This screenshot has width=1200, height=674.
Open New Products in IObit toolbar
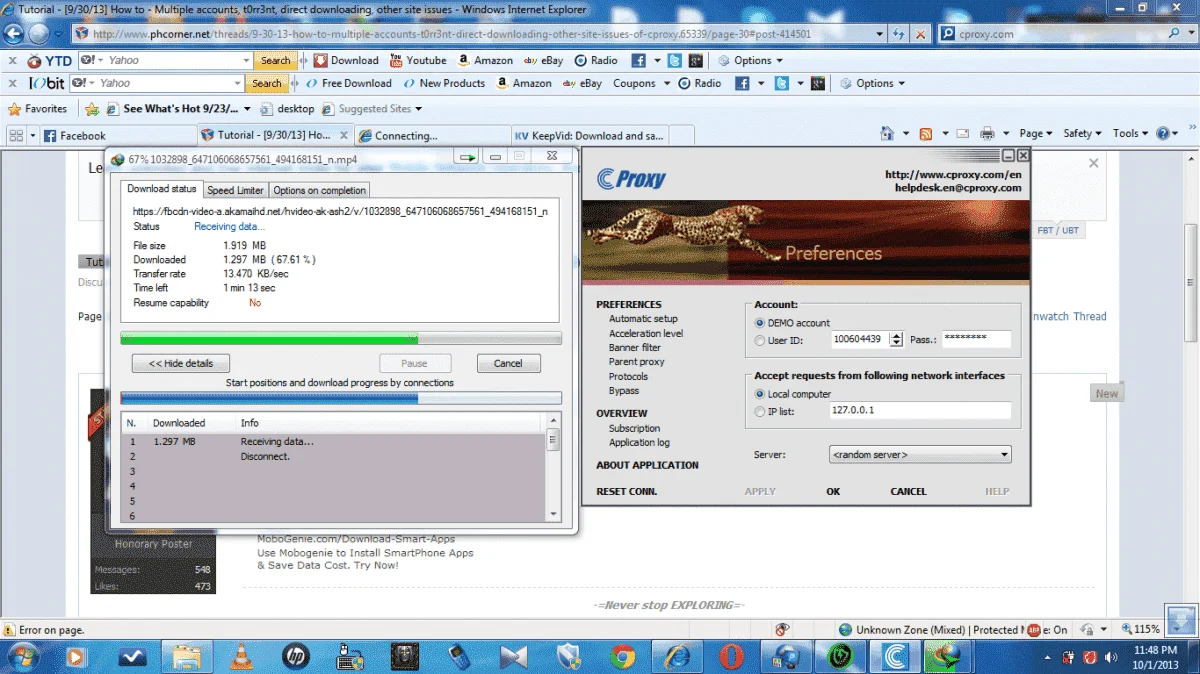pos(444,83)
